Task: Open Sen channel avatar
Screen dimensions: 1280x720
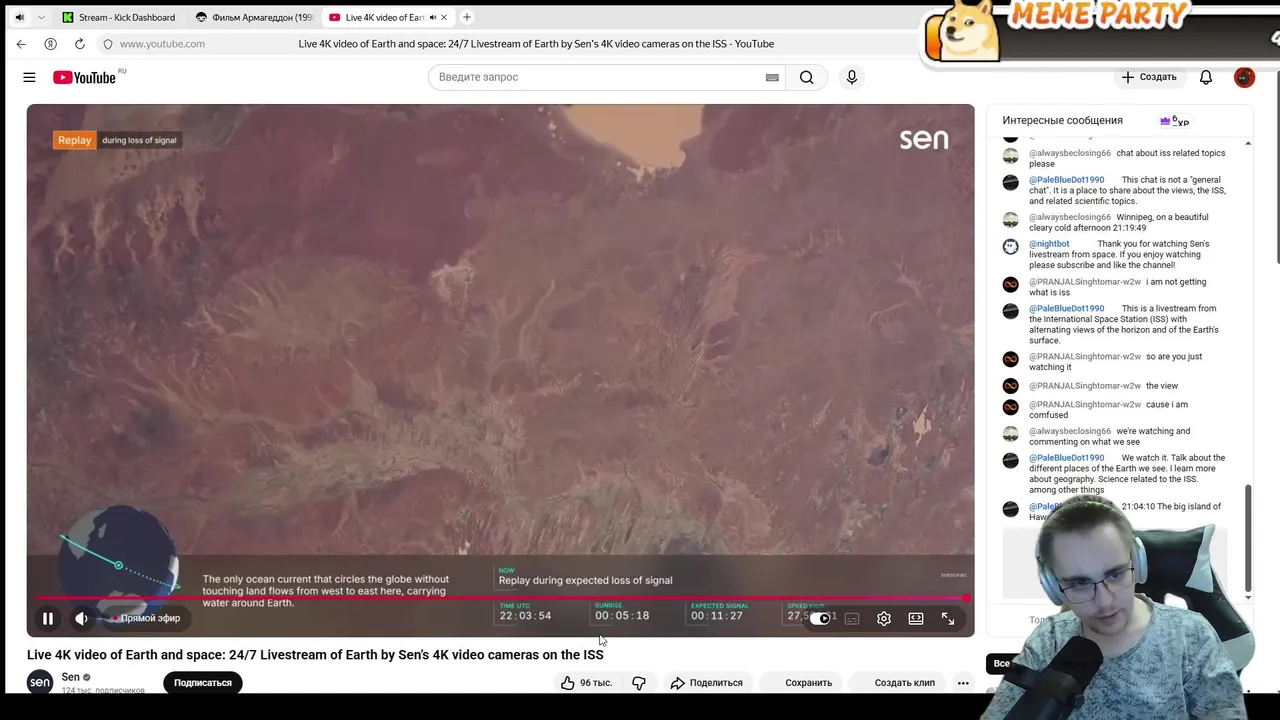Action: (x=40, y=682)
